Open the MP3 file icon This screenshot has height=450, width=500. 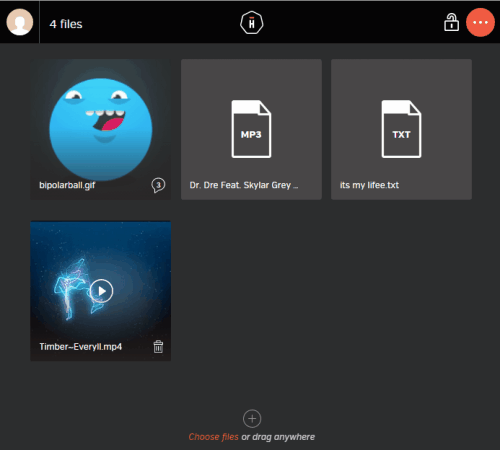coord(251,129)
